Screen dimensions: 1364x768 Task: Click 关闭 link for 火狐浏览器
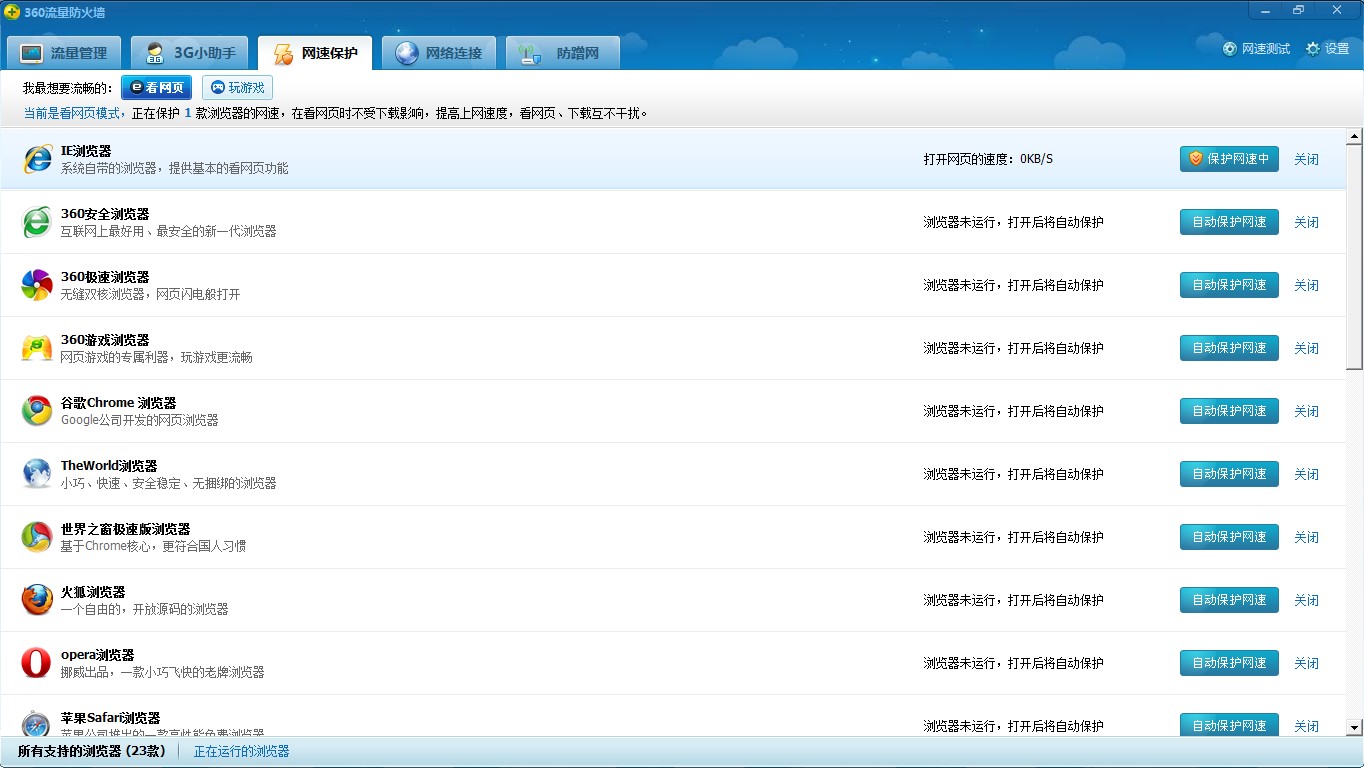click(x=1306, y=600)
